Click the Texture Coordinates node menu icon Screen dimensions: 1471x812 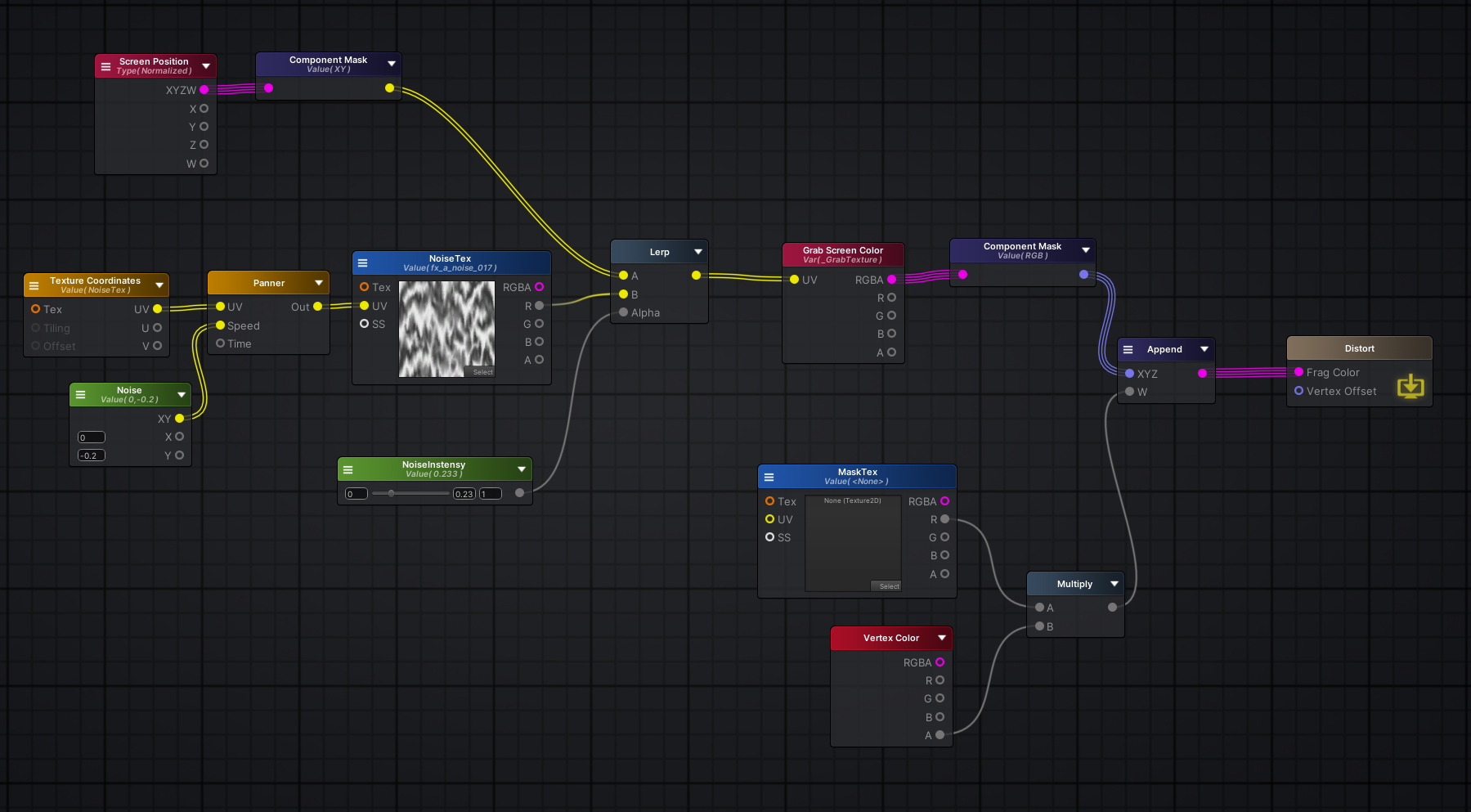pos(34,285)
